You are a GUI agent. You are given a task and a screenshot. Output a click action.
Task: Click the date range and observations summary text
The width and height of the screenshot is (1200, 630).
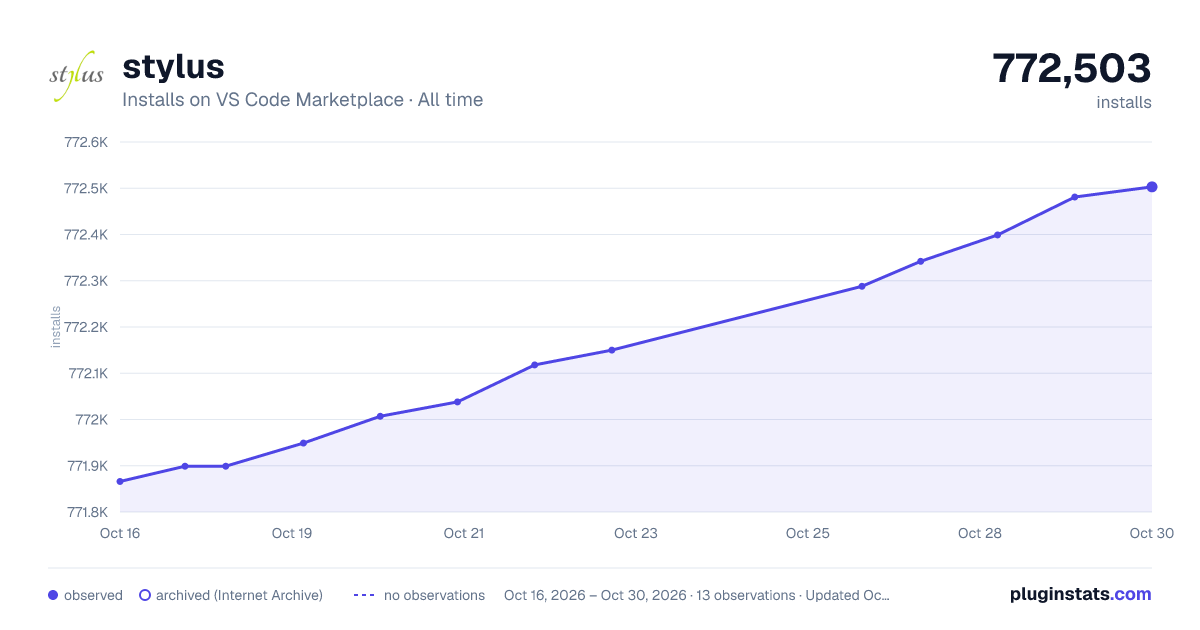[x=697, y=595]
